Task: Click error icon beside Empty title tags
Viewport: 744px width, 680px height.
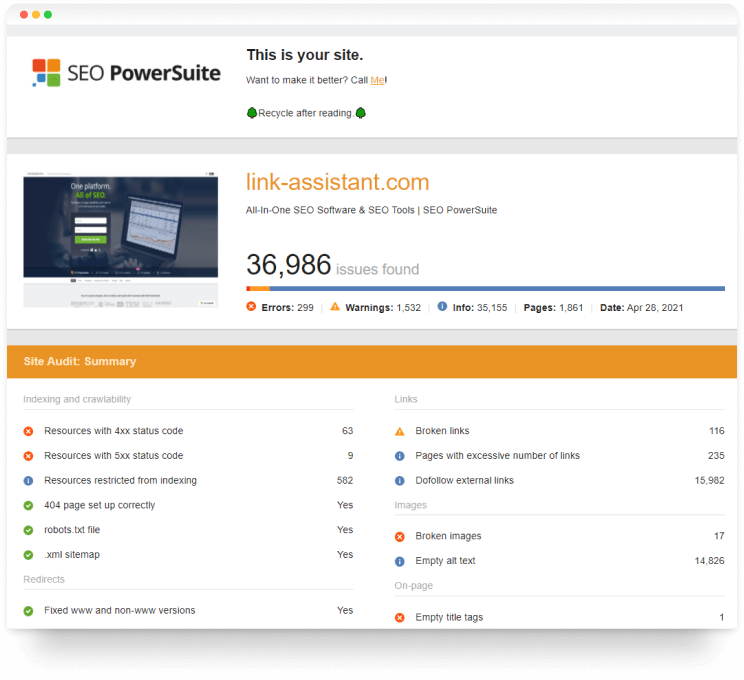Action: coord(400,617)
